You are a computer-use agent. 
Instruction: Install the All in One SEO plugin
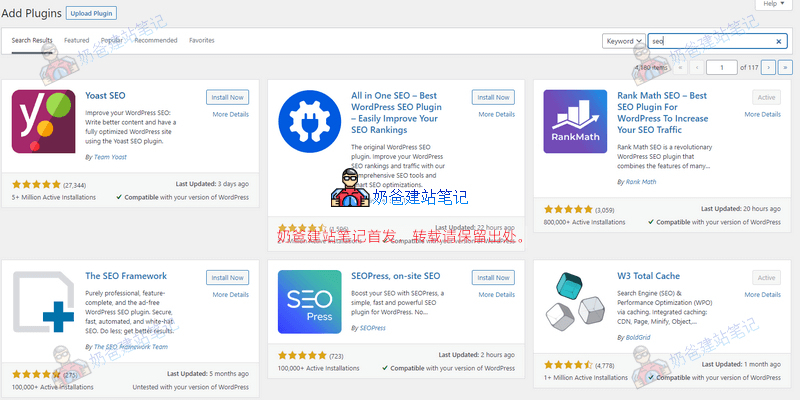(493, 97)
